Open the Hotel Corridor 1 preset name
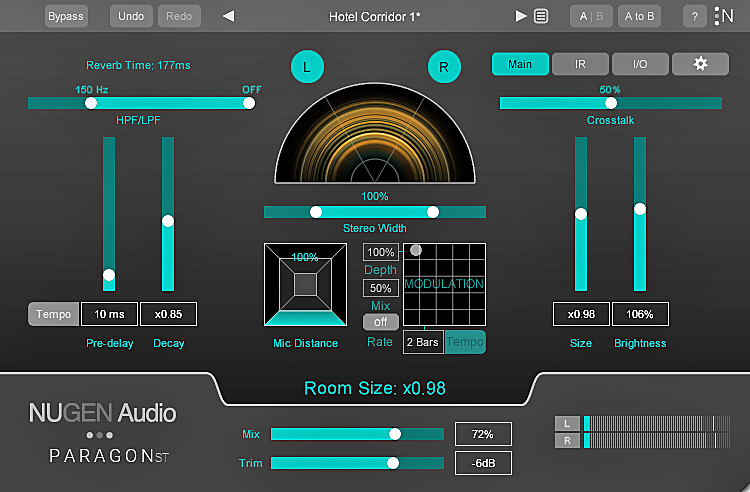This screenshot has width=750, height=492. click(x=375, y=17)
